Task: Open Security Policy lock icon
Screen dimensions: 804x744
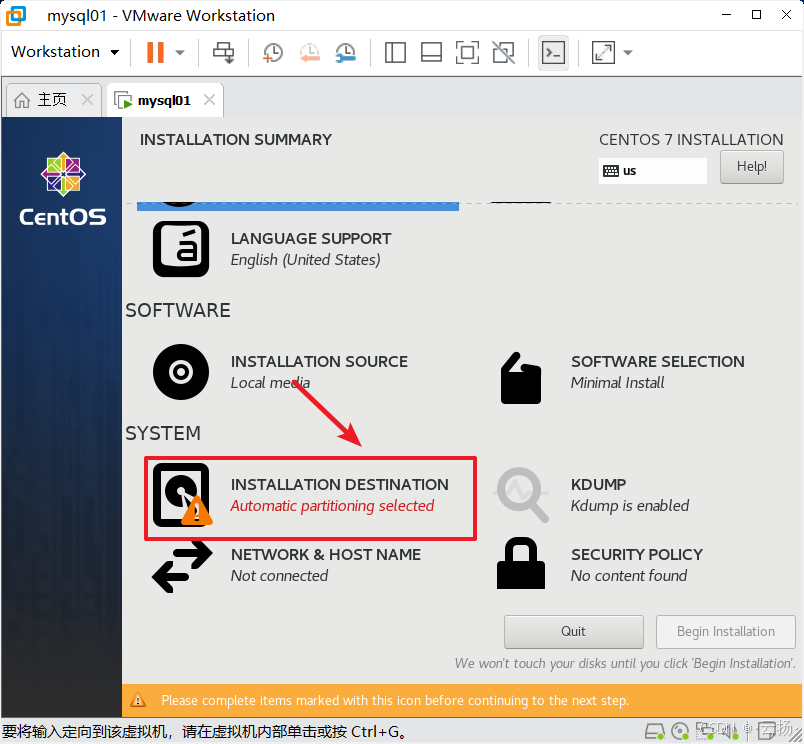Action: 520,564
